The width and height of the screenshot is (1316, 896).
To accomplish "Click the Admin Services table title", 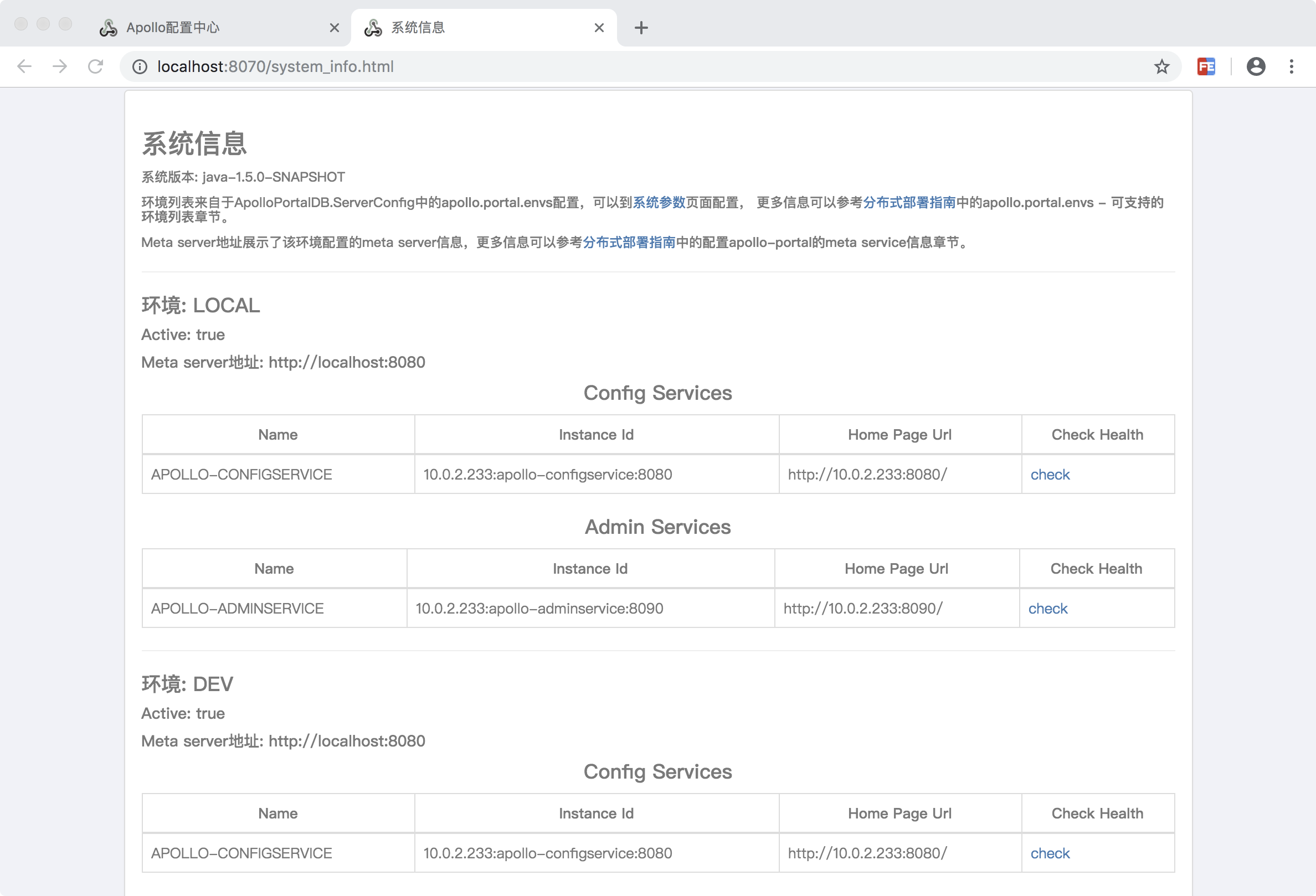I will point(657,527).
